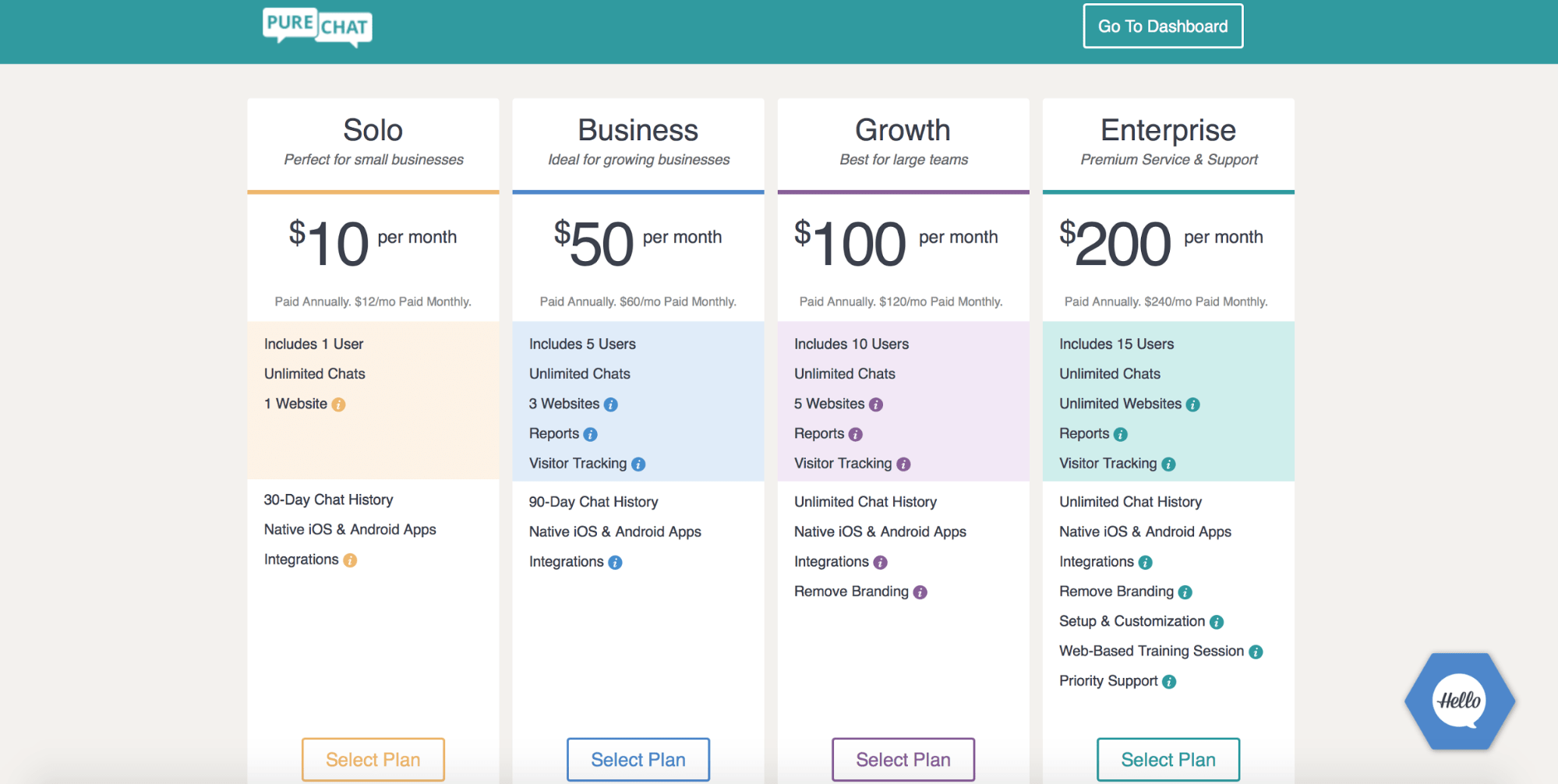
Task: Click info icon beside Business 3 Websites
Action: pyautogui.click(x=611, y=404)
